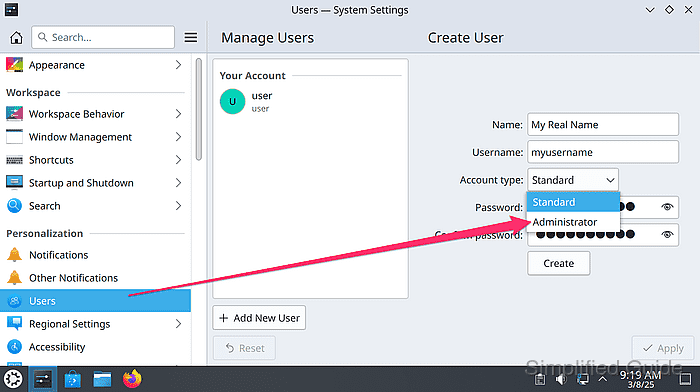Open Firefox from the taskbar
Image resolution: width=700 pixels, height=392 pixels.
132,379
